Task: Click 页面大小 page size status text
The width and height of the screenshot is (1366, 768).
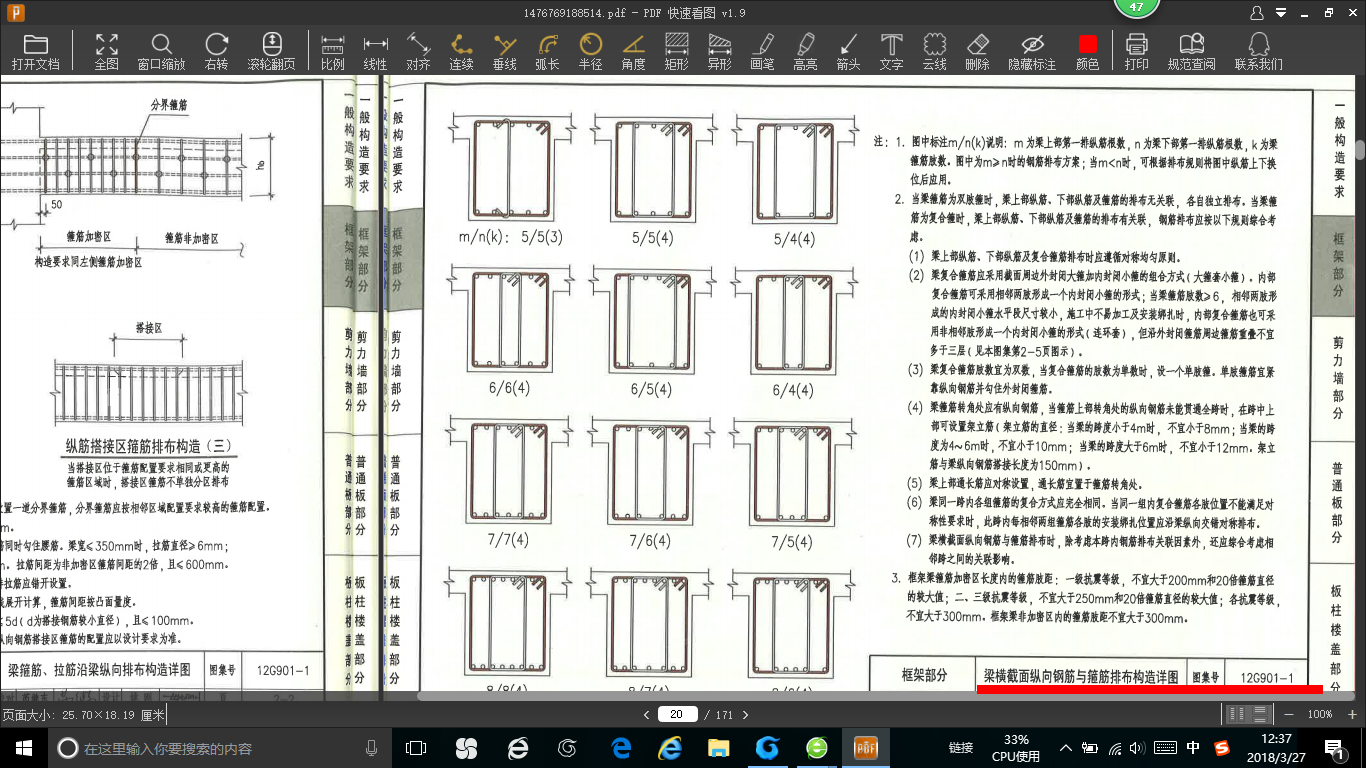Action: coord(83,715)
